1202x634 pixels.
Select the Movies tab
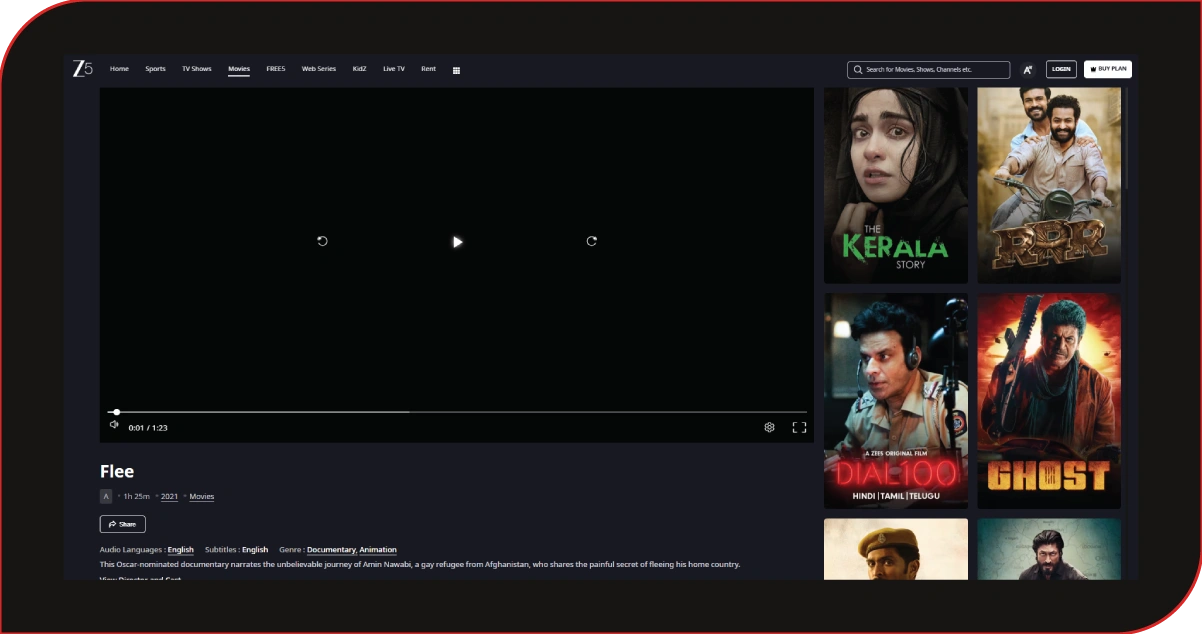pos(239,69)
